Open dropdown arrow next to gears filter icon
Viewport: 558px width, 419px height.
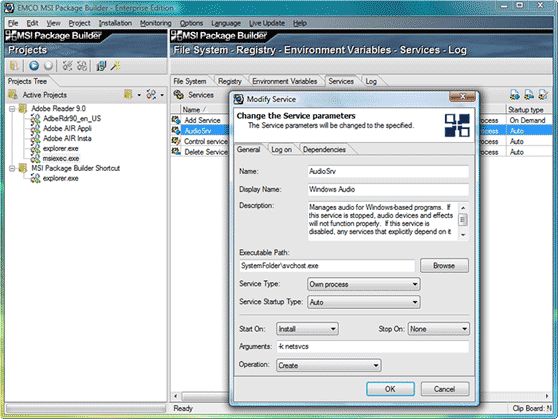[x=162, y=95]
